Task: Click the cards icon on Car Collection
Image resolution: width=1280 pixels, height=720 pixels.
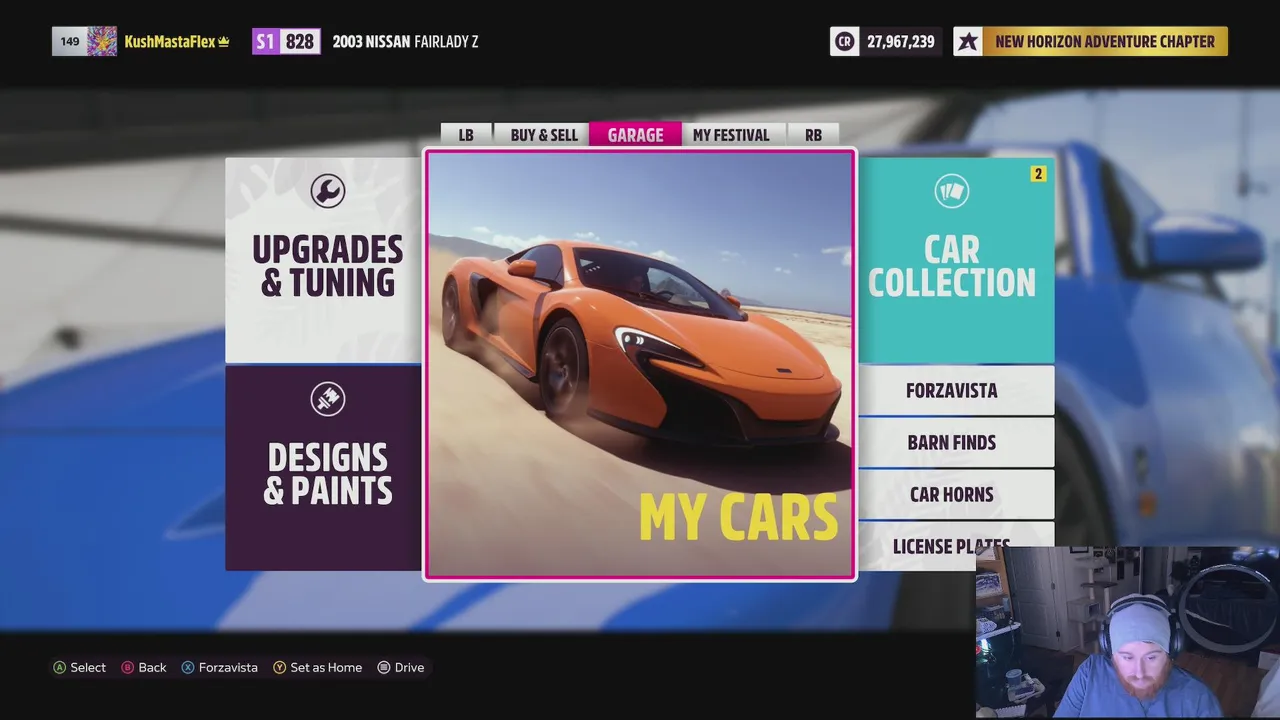Action: coord(951,190)
